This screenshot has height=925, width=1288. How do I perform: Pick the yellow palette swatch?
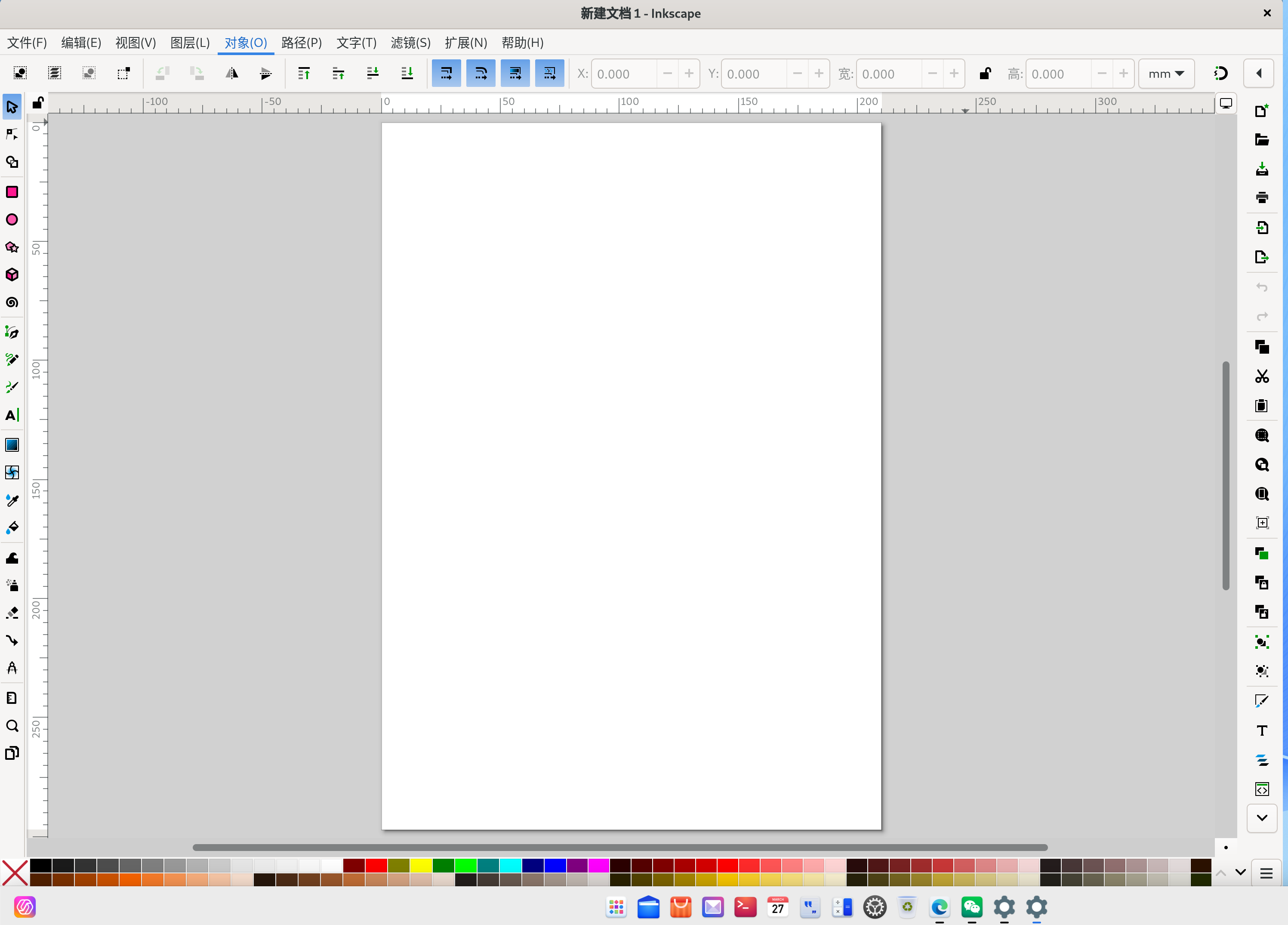pos(421,865)
